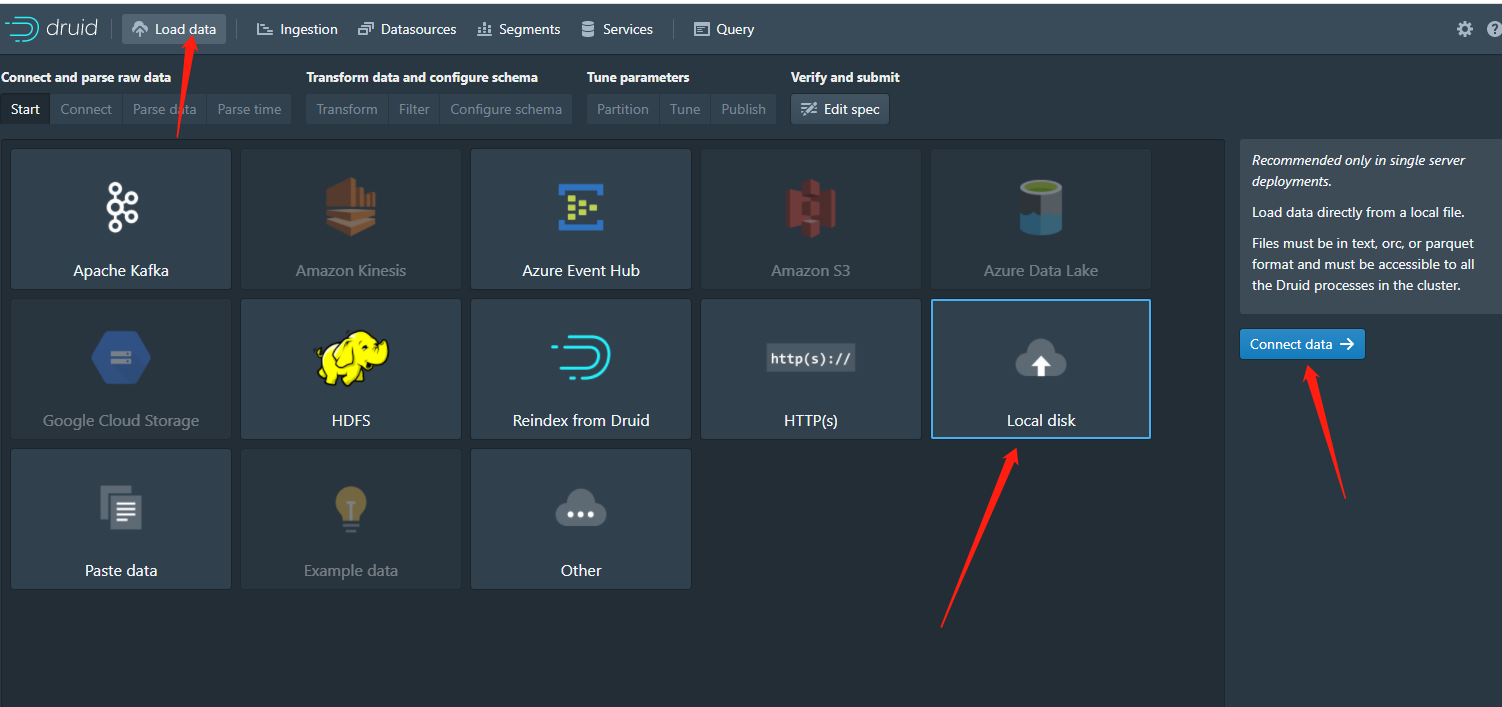
Task: Switch to the Start step tab
Action: pos(25,109)
